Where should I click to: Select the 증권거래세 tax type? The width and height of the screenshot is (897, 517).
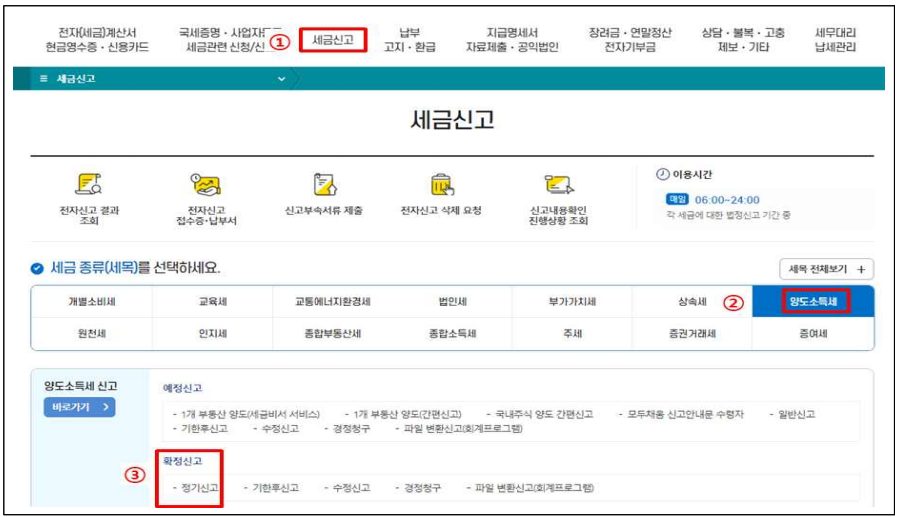(x=692, y=333)
